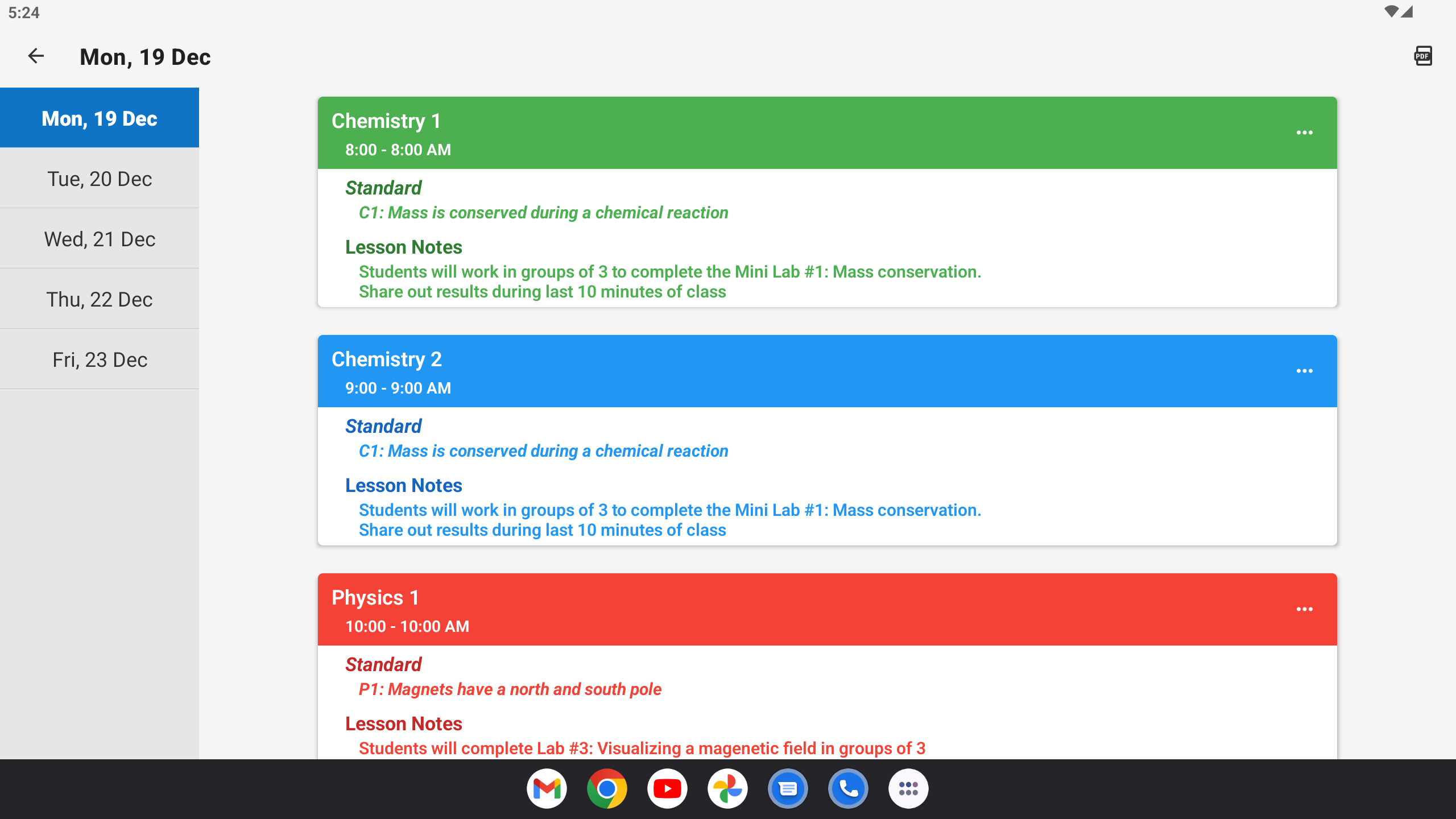Go back using the arrow icon
This screenshot has width=1456, height=819.
[36, 56]
